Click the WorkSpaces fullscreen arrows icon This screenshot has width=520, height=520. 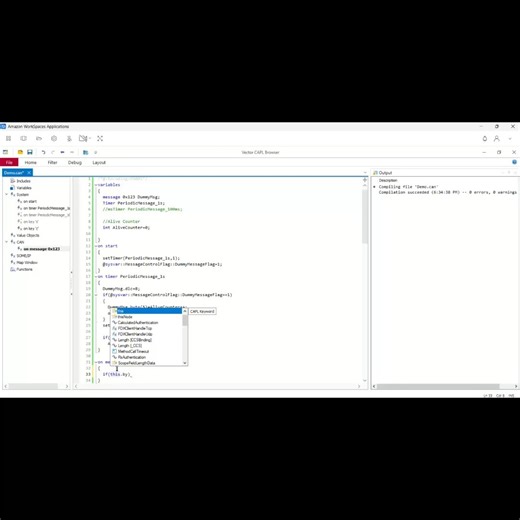[100, 138]
